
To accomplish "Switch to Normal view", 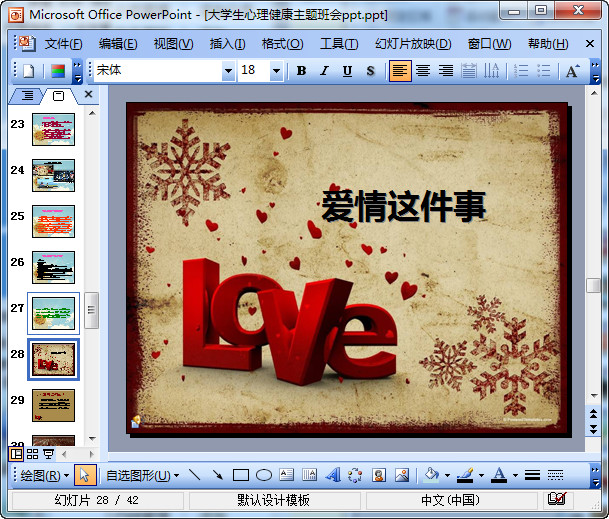I will (16, 453).
